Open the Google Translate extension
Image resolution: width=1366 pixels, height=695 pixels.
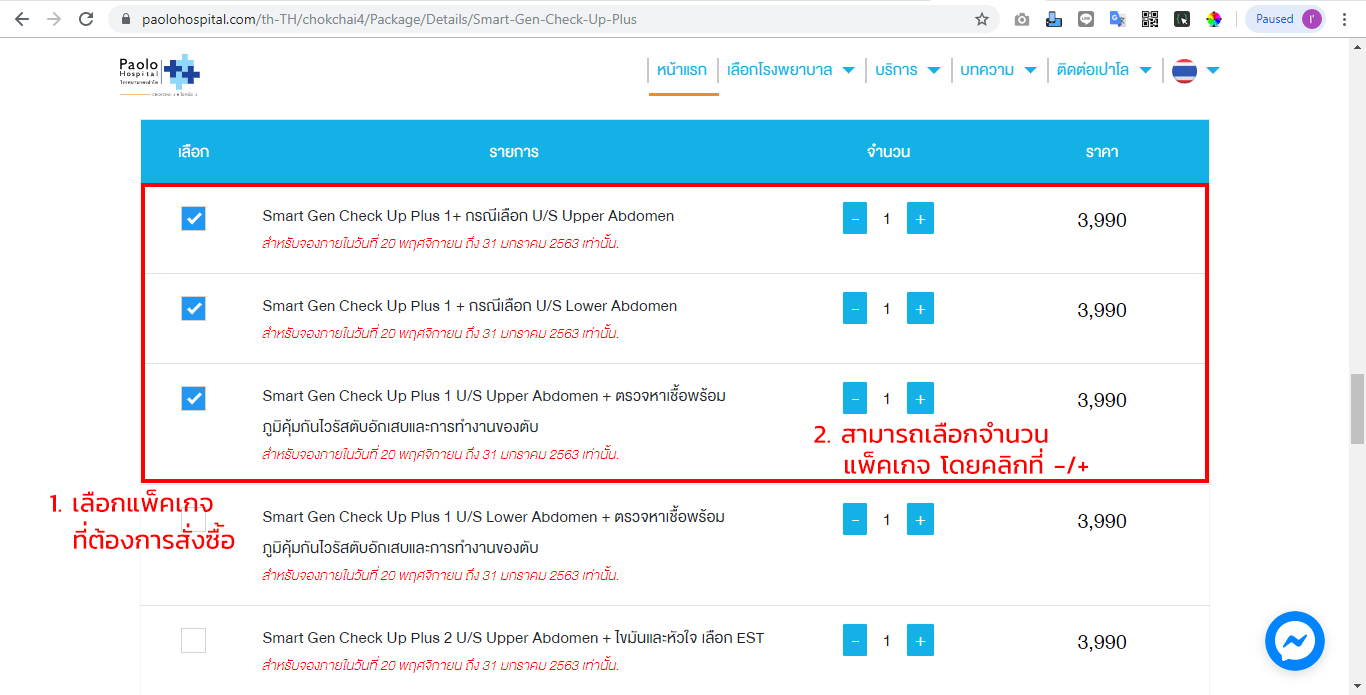pyautogui.click(x=1117, y=19)
